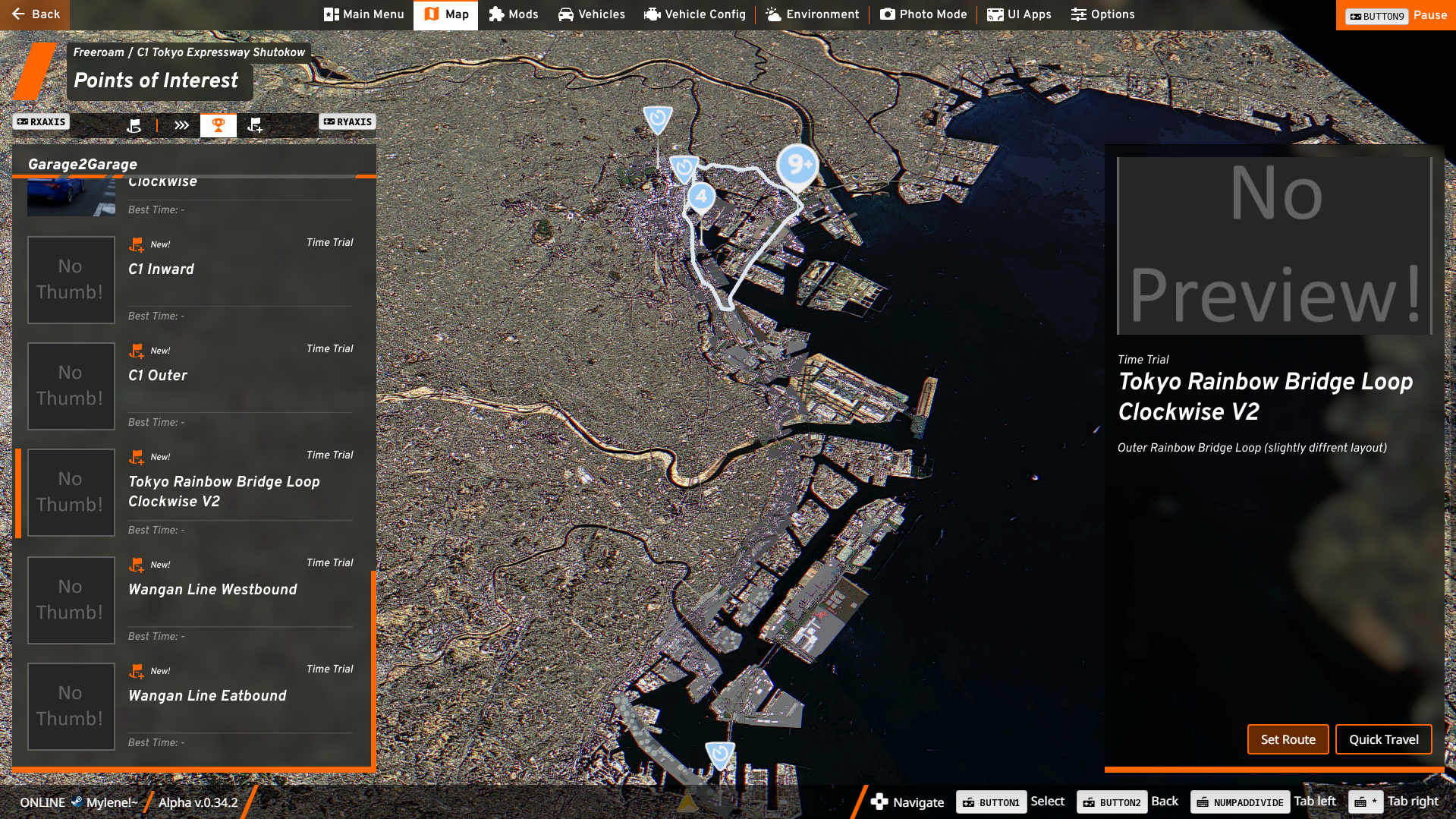Select the Wangan Line Eatbound time trial
Screen dimensions: 1456x819
(190, 707)
